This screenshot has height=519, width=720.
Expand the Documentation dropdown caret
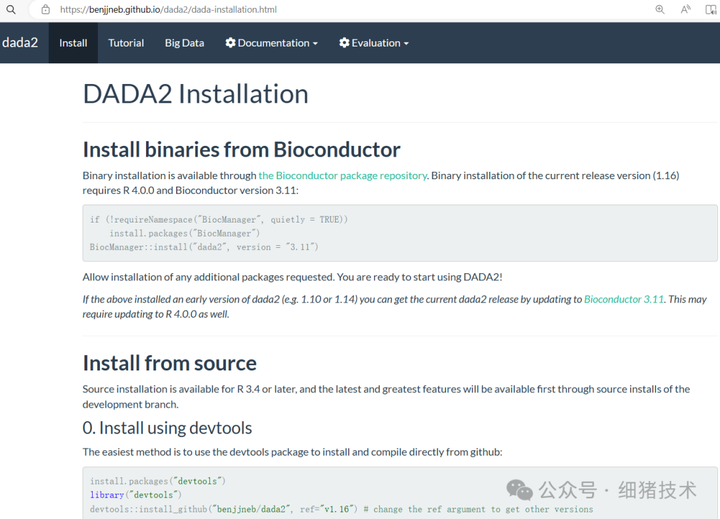pos(315,44)
